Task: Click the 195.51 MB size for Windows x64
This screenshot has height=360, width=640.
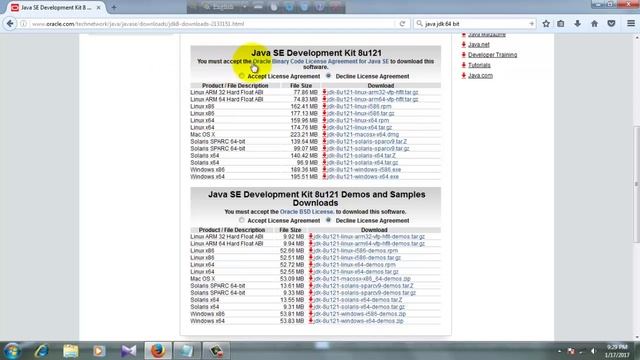Action: click(x=305, y=176)
